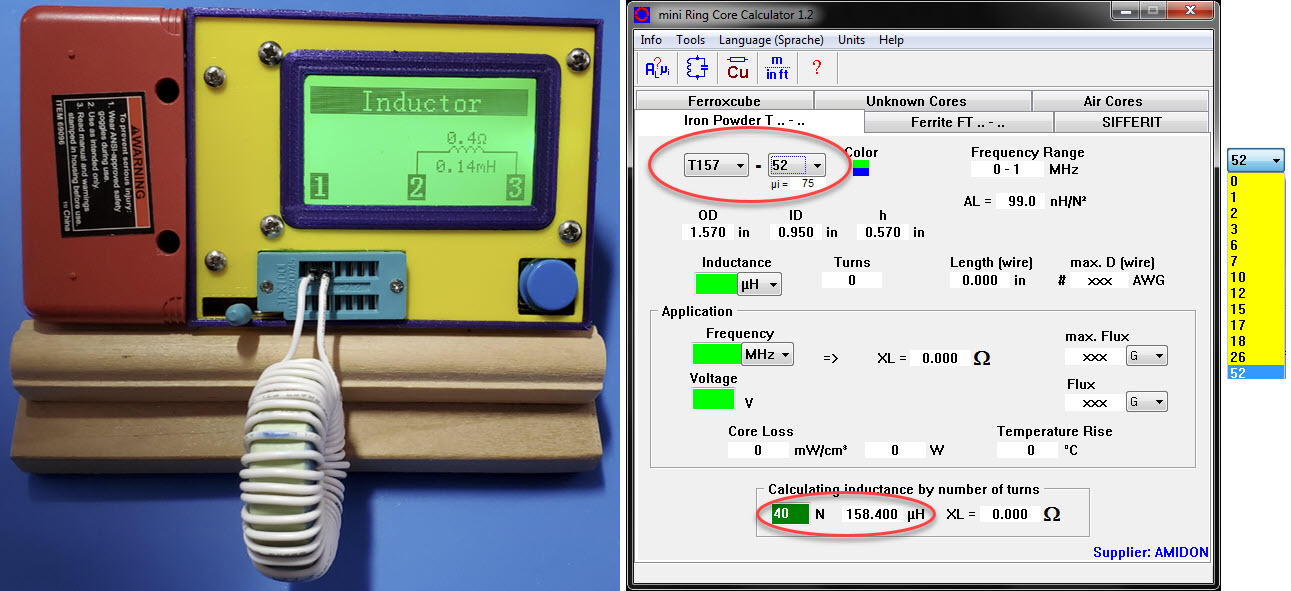Click the green Frequency input field
1291x591 pixels.
pyautogui.click(x=717, y=354)
